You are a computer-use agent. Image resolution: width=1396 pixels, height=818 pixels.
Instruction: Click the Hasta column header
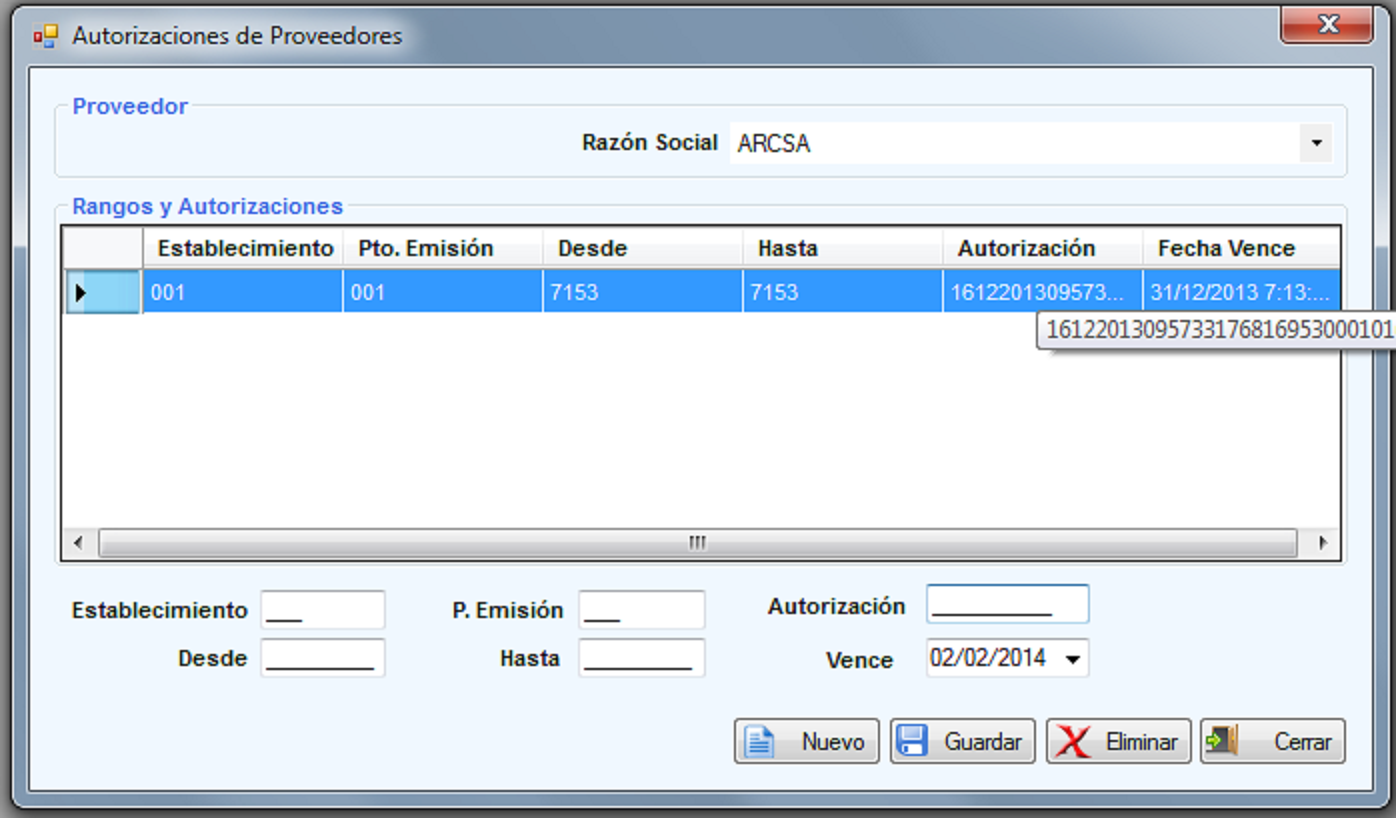coord(843,248)
